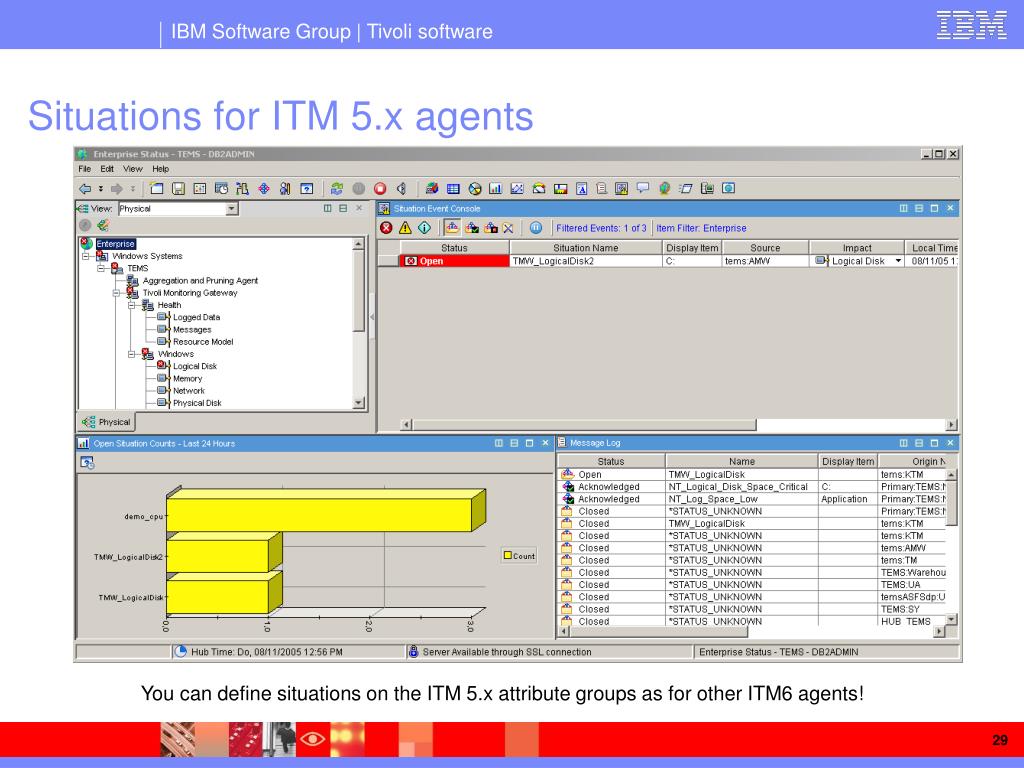Viewport: 1024px width, 768px height.
Task: Click the Navigator tree vertical scrollbar down arrow
Action: tap(359, 403)
